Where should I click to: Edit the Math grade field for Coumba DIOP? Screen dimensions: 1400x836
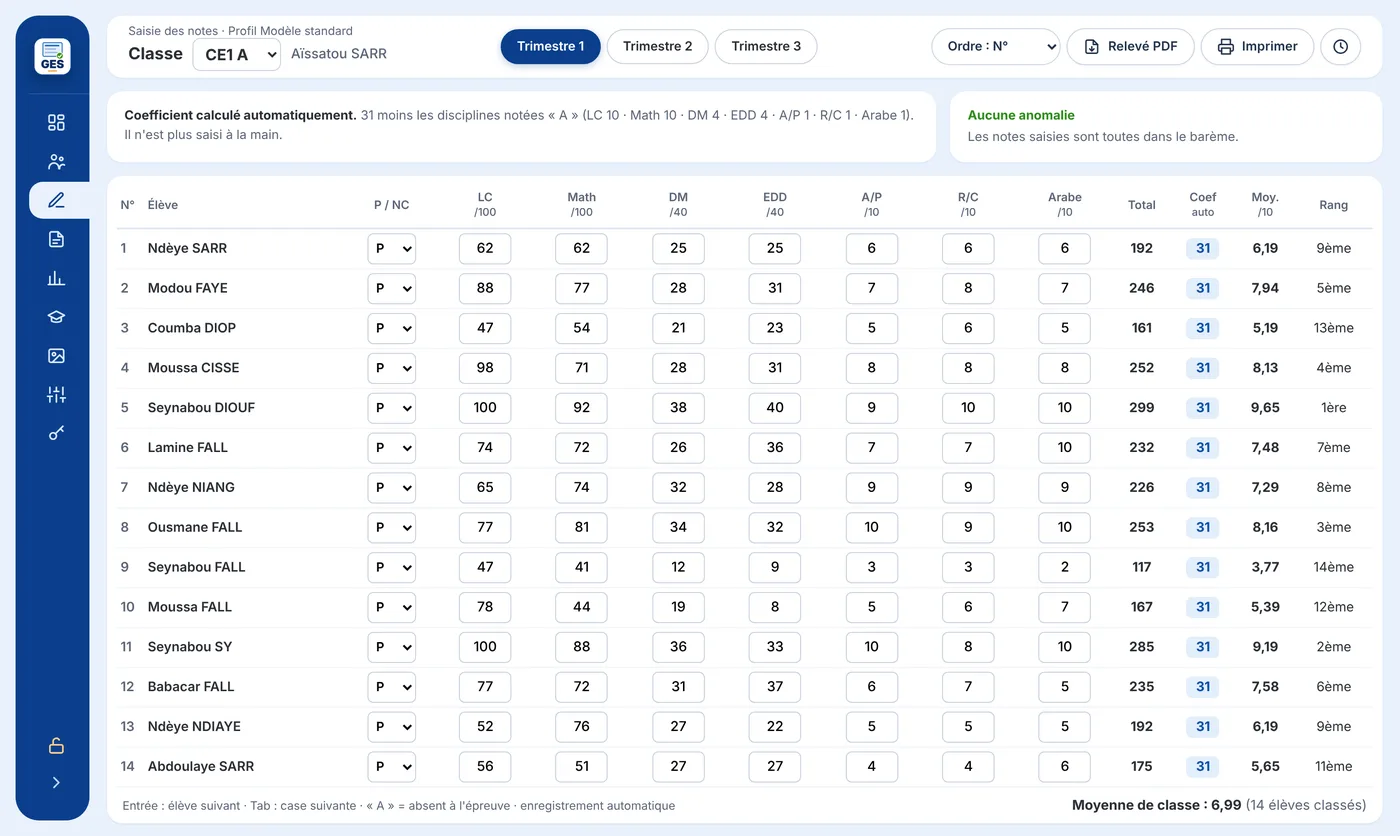tap(582, 329)
